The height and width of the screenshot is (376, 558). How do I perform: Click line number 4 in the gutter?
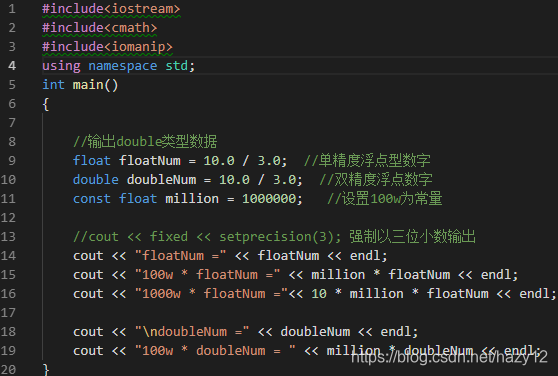12,65
